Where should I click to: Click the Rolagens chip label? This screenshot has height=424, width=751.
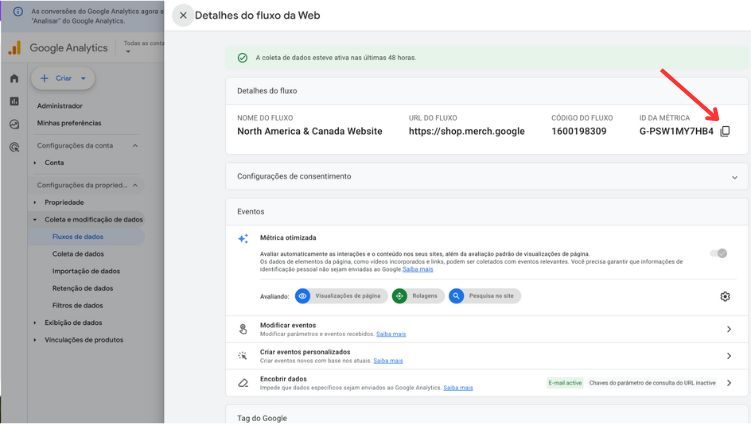pos(425,296)
